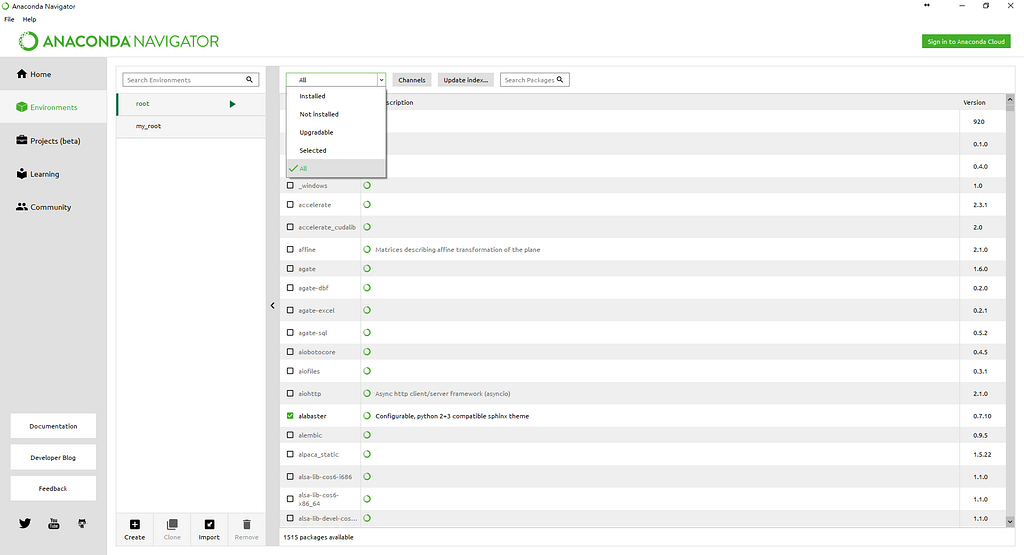Click status circle icon for alembic package
The height and width of the screenshot is (555, 1024).
367,435
